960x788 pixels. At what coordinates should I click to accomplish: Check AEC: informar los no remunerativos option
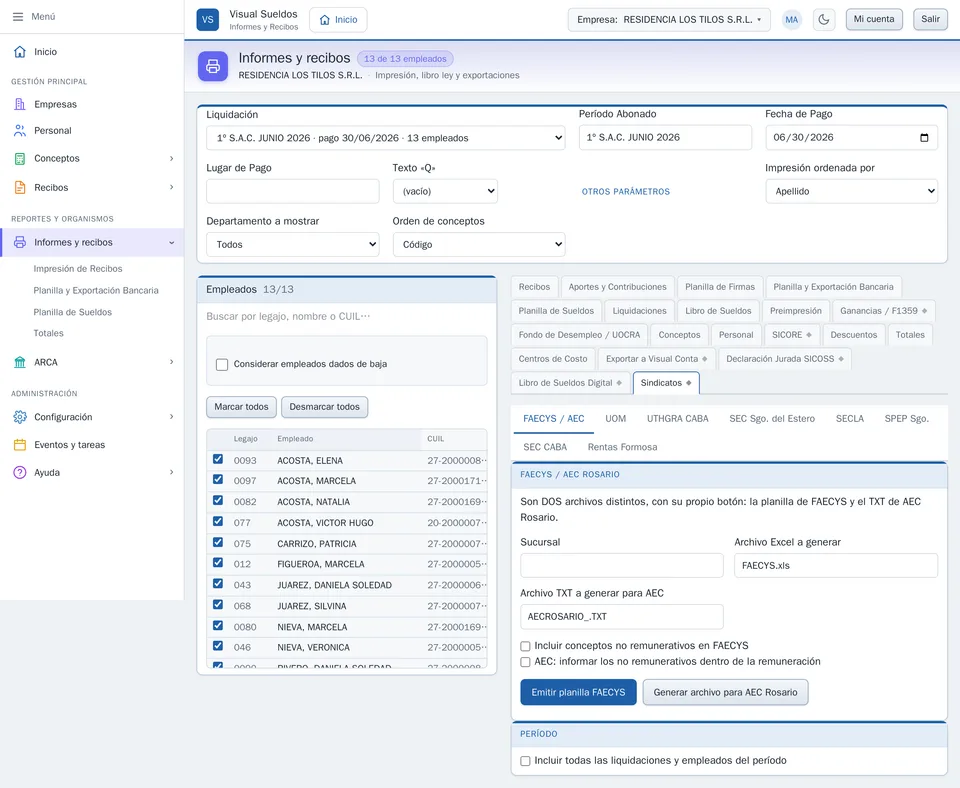pos(525,662)
